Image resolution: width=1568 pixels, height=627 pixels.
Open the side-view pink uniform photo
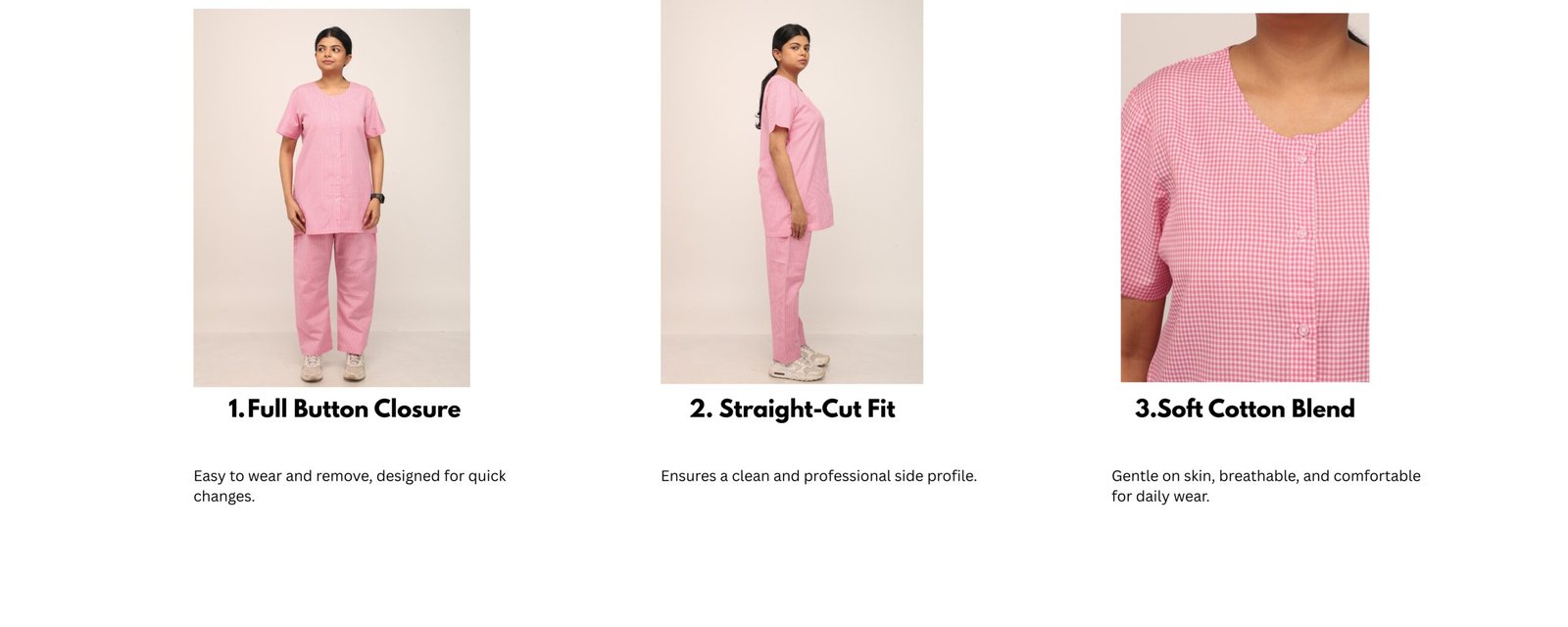click(792, 192)
